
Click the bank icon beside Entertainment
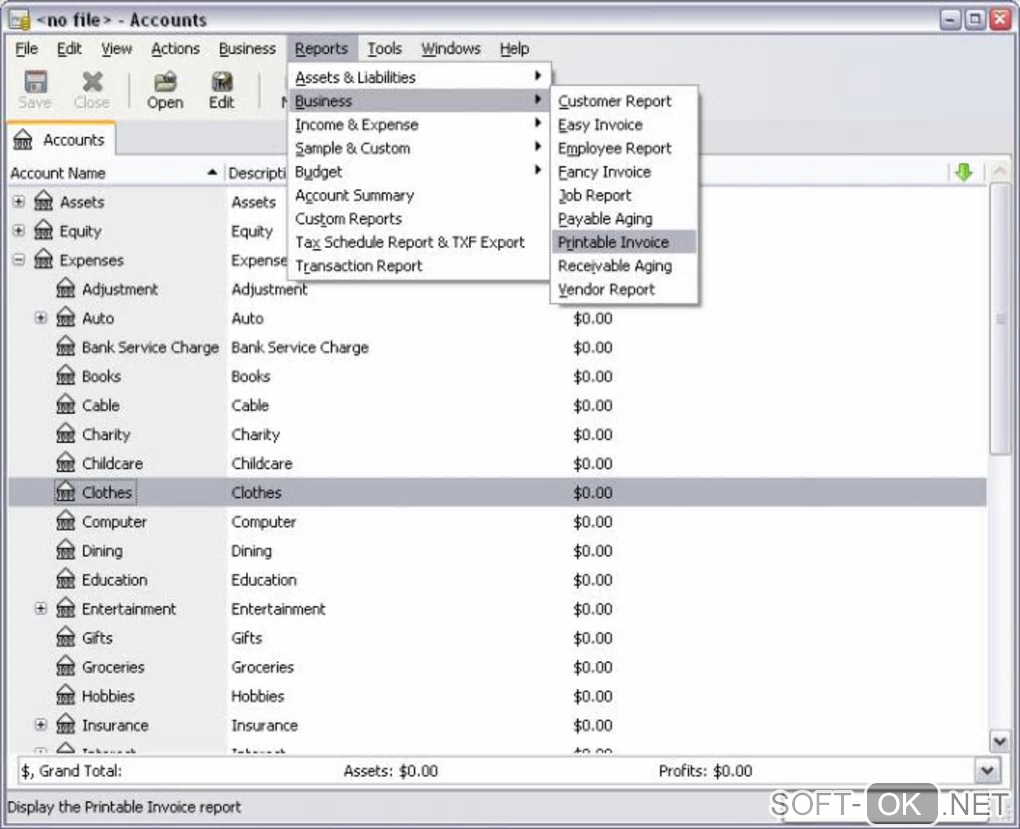(x=66, y=608)
